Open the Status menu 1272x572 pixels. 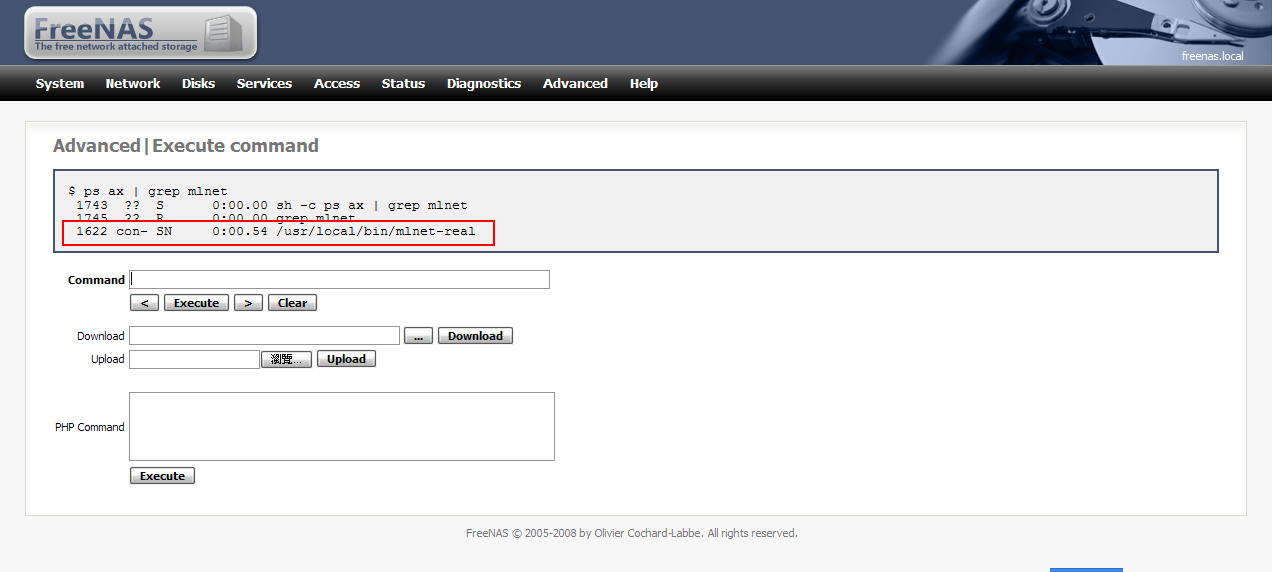click(x=403, y=84)
